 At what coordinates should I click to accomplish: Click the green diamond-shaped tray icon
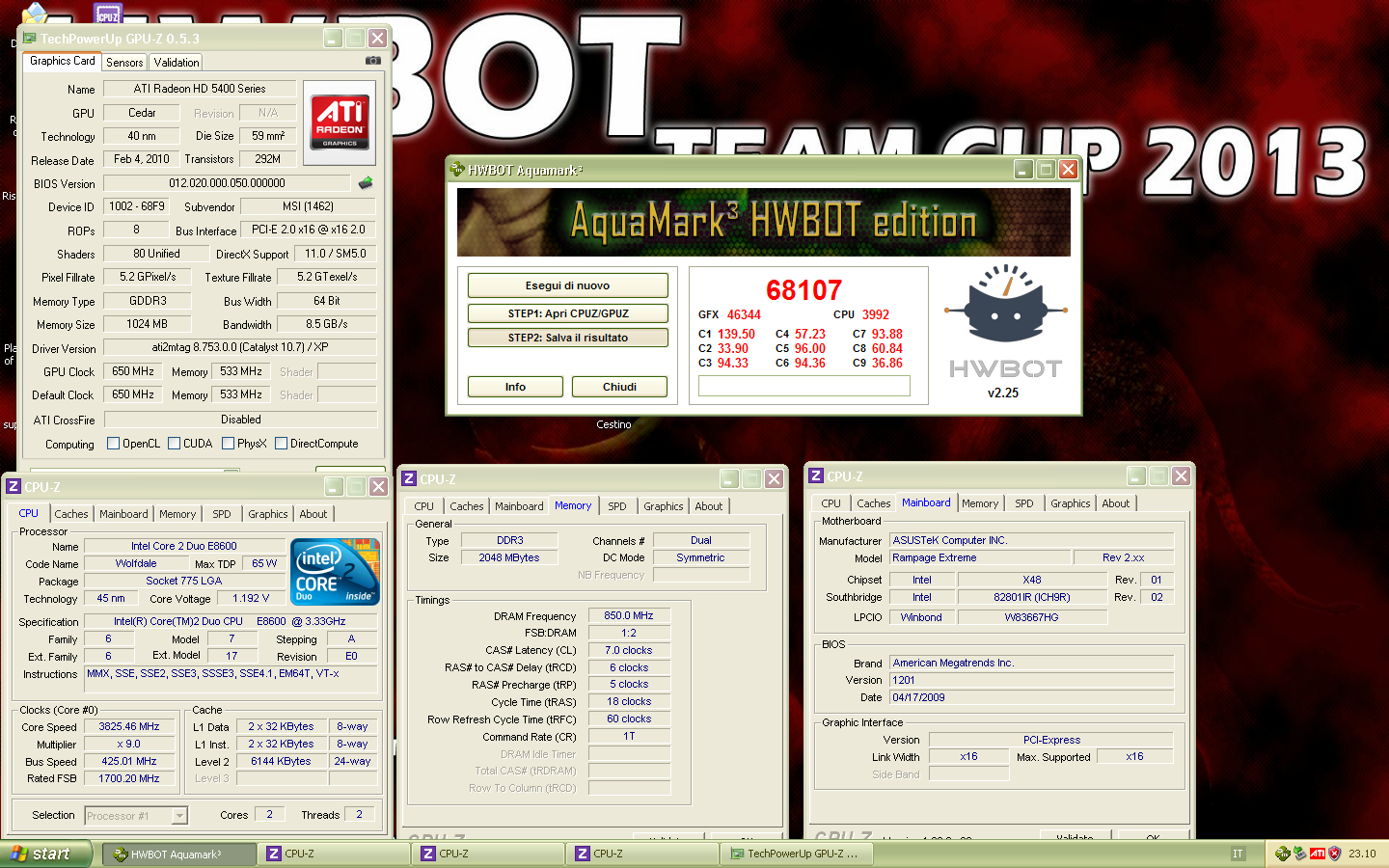(x=1282, y=854)
